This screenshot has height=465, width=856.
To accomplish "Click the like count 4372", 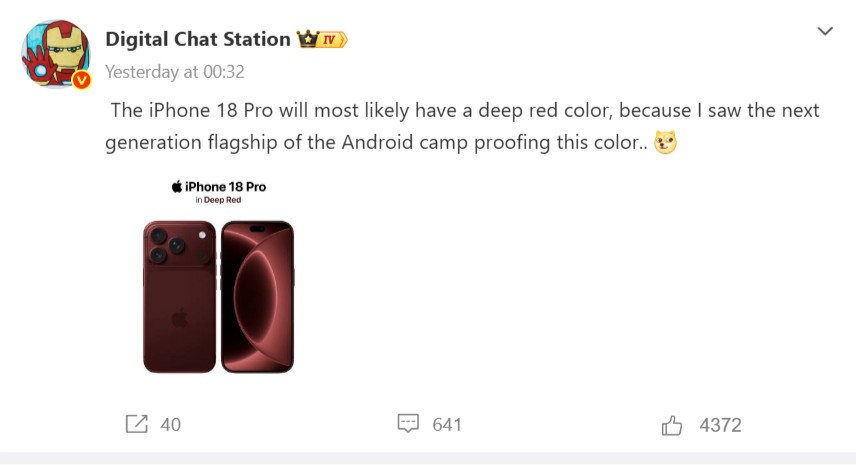I will coord(720,425).
